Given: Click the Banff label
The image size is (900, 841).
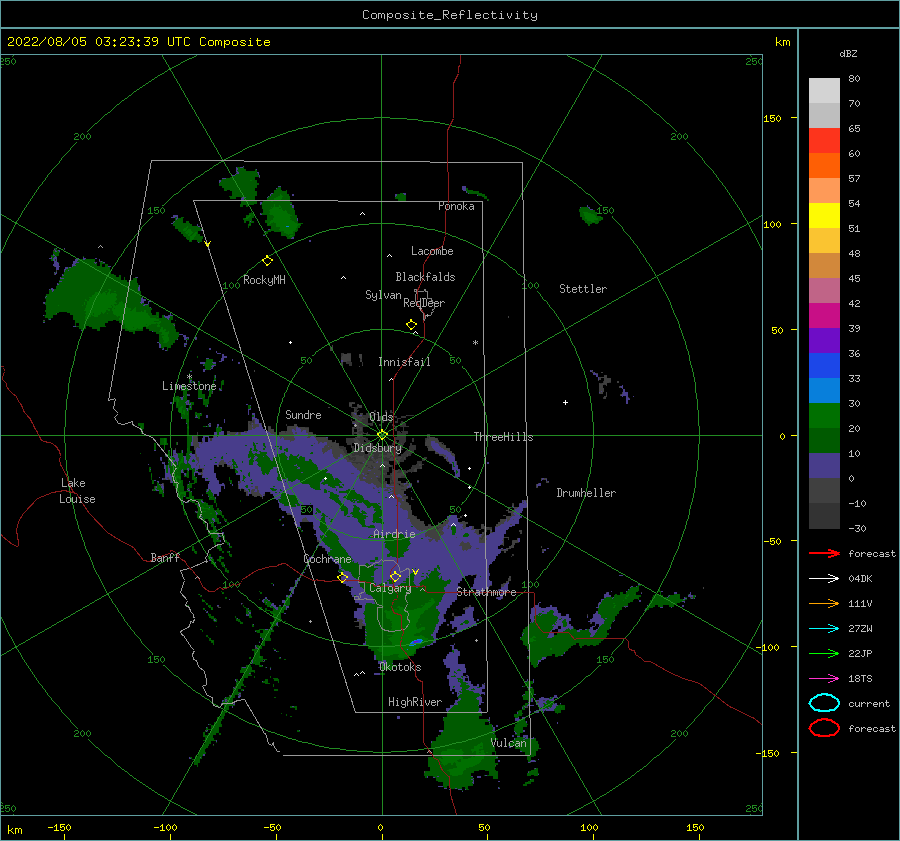Looking at the screenshot, I should coord(165,557).
